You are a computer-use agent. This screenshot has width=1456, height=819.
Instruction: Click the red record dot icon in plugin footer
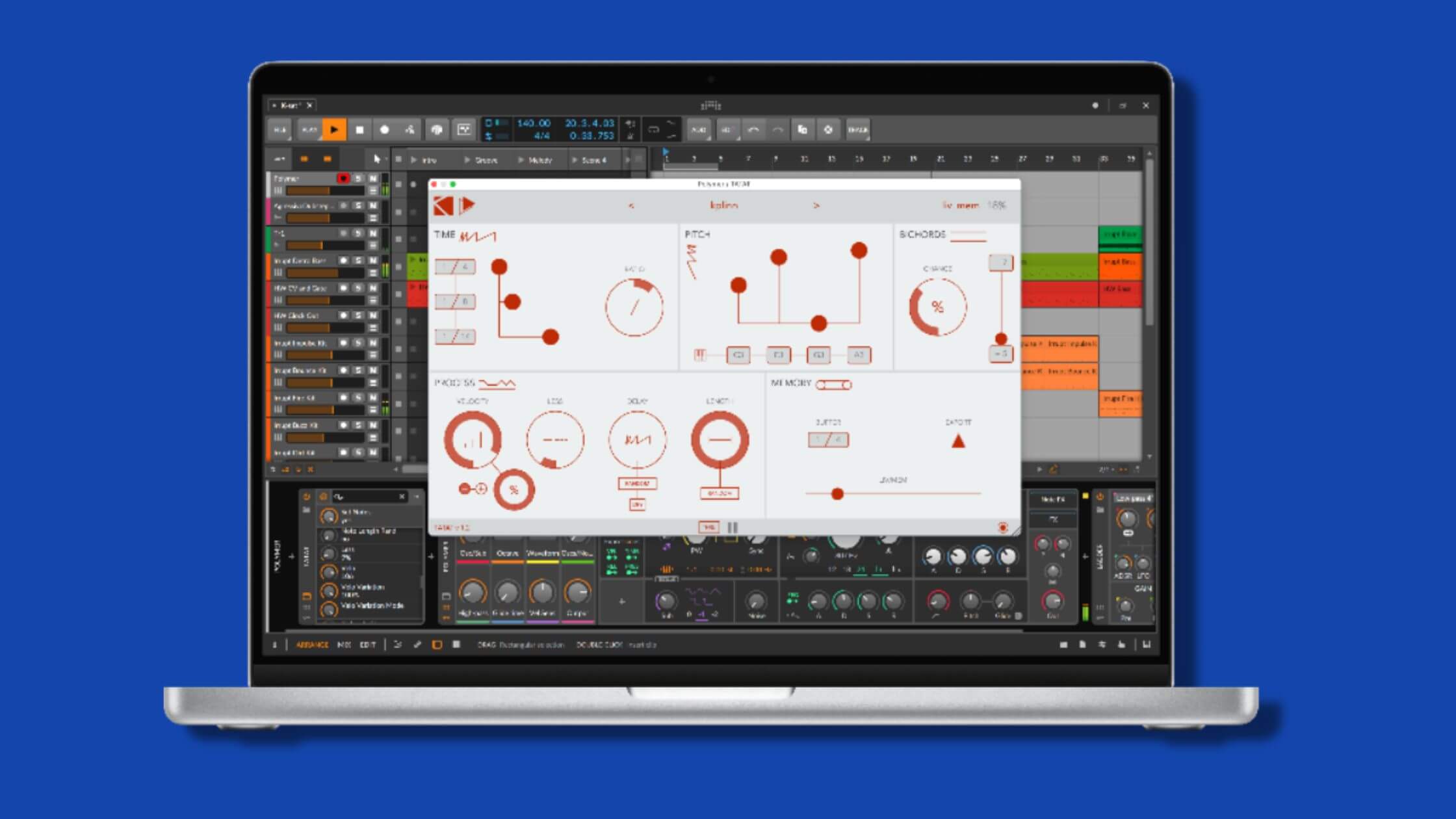(x=1003, y=527)
